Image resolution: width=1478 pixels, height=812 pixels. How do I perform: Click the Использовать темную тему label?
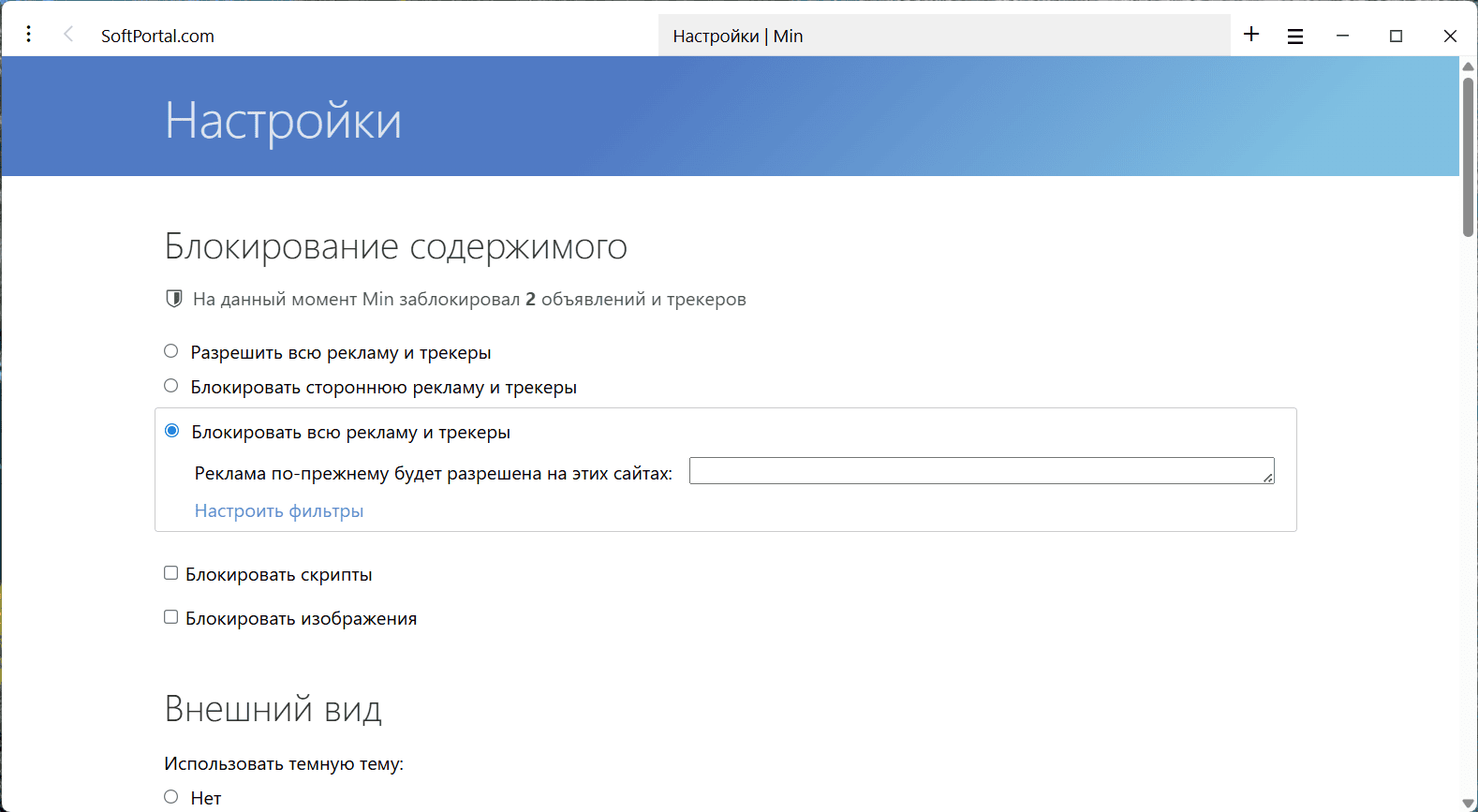pos(284,764)
